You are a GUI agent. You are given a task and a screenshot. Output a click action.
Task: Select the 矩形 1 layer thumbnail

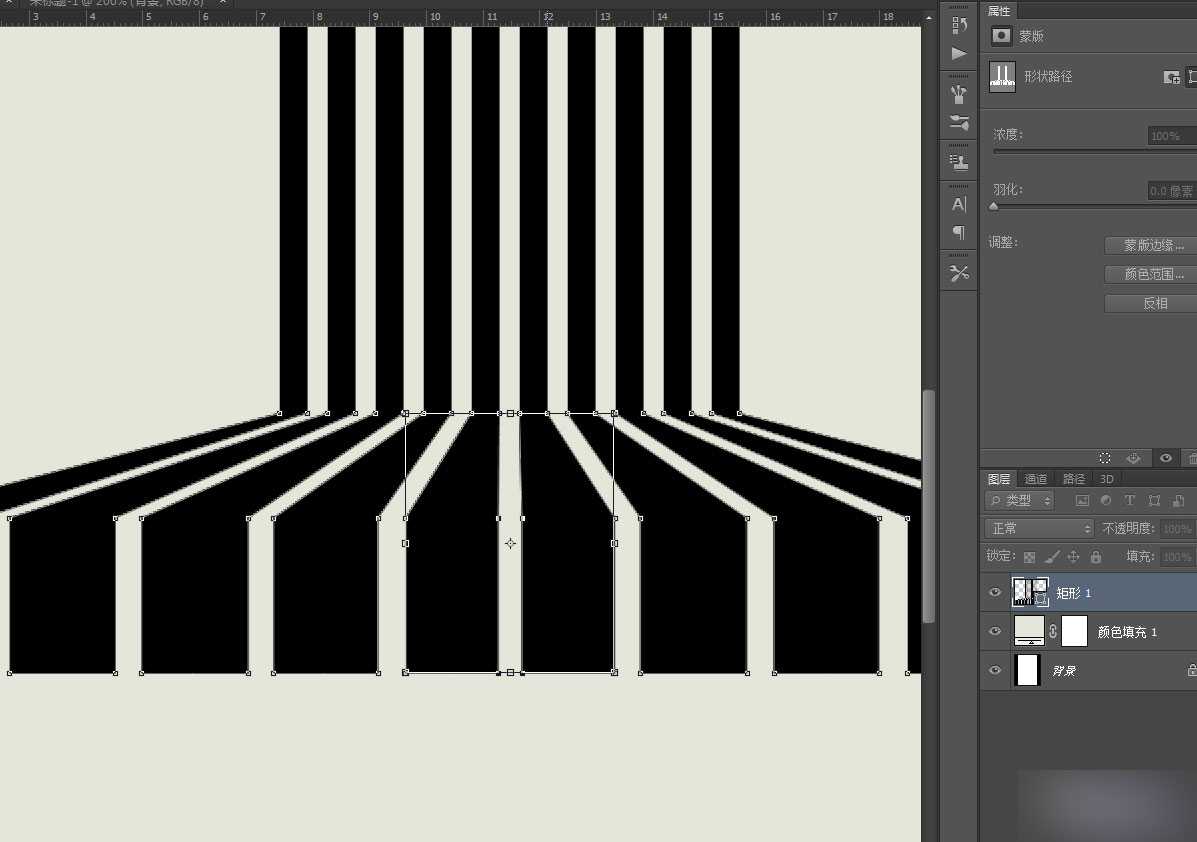click(1030, 592)
